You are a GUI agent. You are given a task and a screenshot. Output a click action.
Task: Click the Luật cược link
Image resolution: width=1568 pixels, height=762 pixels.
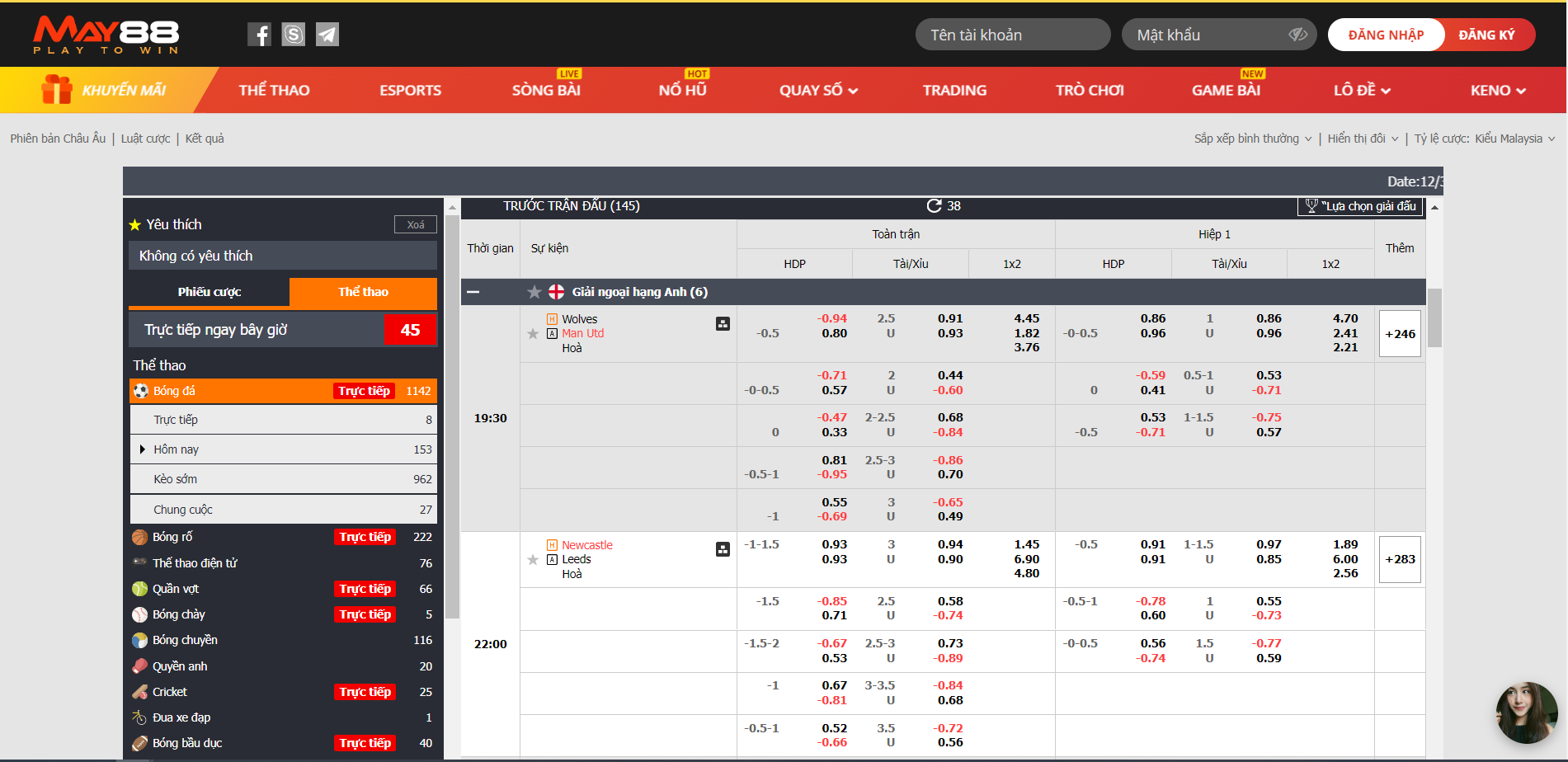(x=145, y=139)
